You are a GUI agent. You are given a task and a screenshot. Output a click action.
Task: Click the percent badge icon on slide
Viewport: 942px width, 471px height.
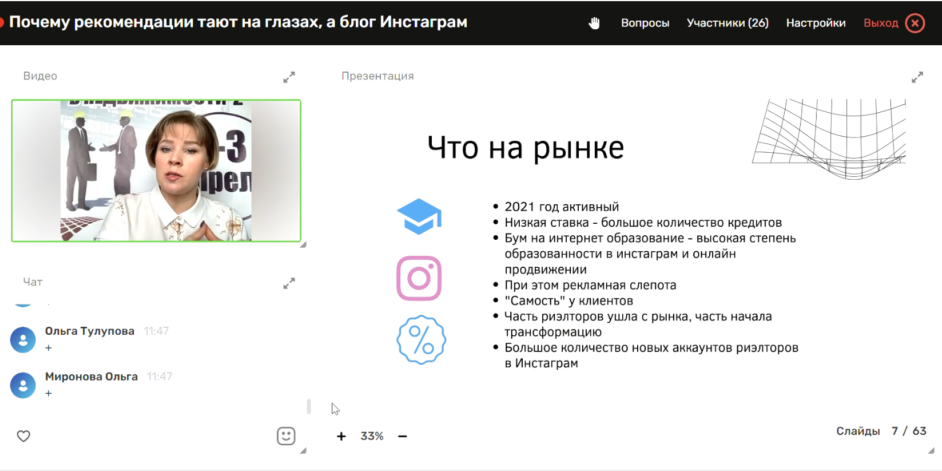419,340
